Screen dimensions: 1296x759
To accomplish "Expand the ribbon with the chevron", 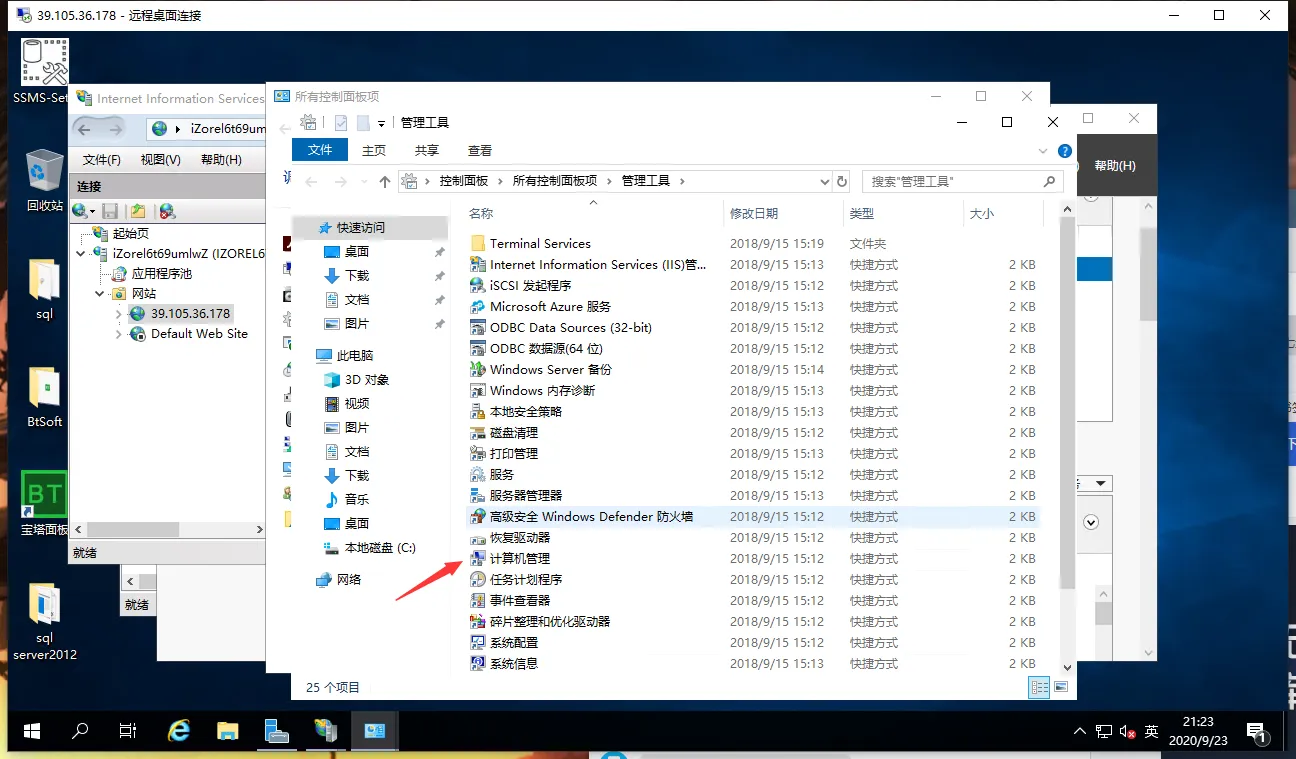I will pos(1045,151).
